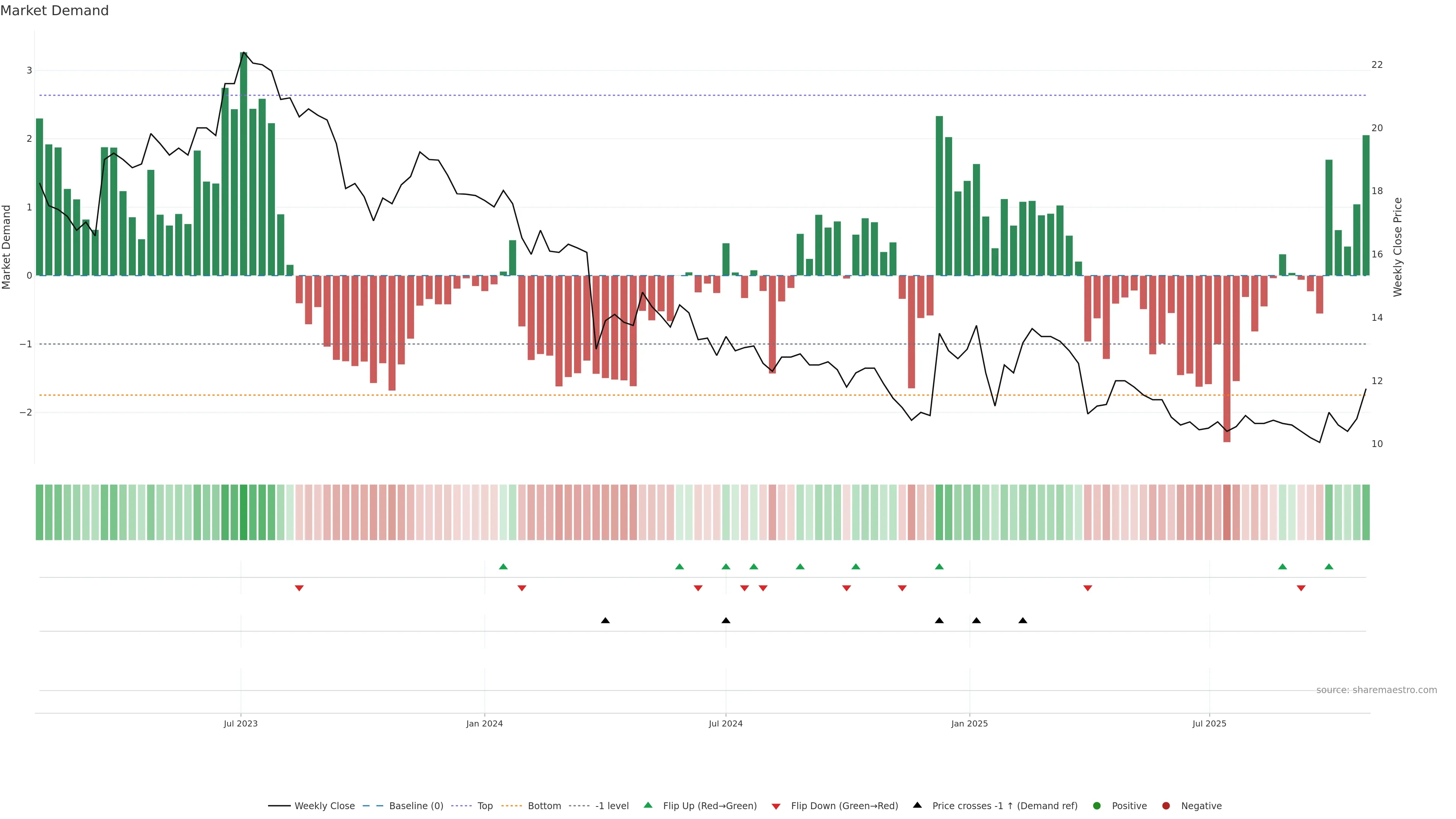Viewport: 1456px width, 819px height.
Task: Click the last green flip-up triangle marker
Action: pyautogui.click(x=1329, y=567)
